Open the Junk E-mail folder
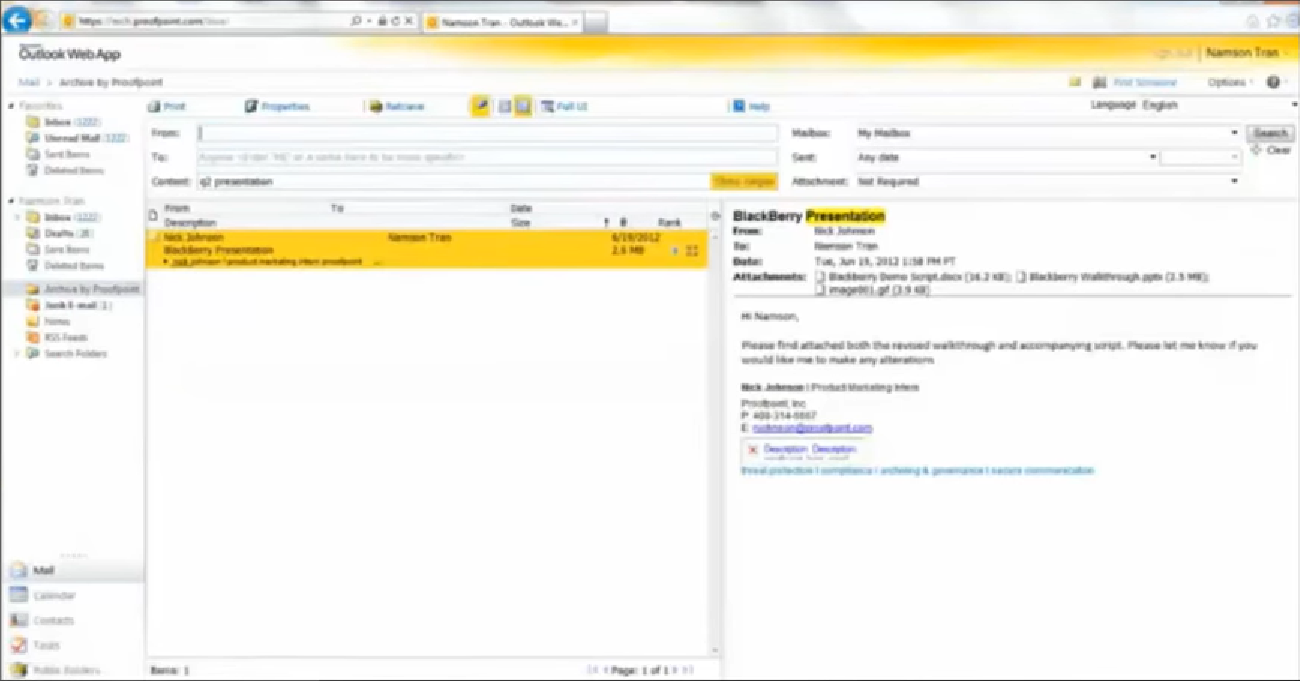 (x=70, y=305)
